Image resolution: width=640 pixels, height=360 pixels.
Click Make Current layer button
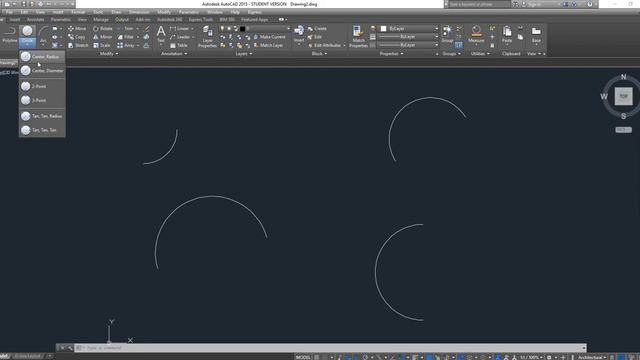269,37
